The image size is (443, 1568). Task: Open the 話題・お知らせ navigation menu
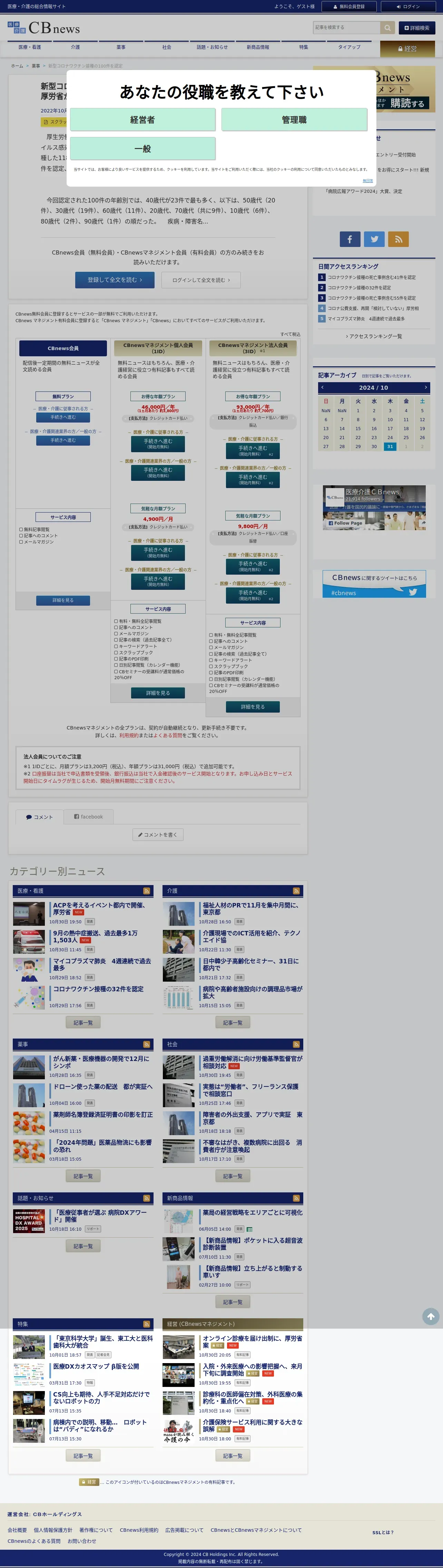coord(213,47)
